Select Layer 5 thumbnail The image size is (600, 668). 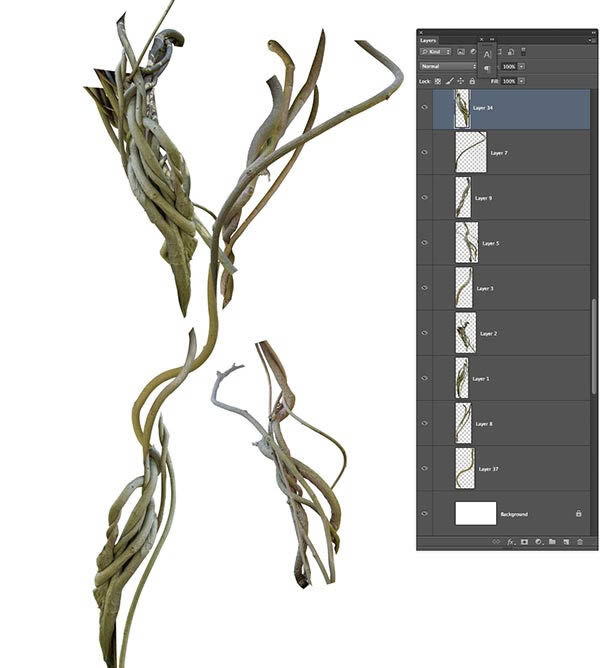click(x=467, y=242)
